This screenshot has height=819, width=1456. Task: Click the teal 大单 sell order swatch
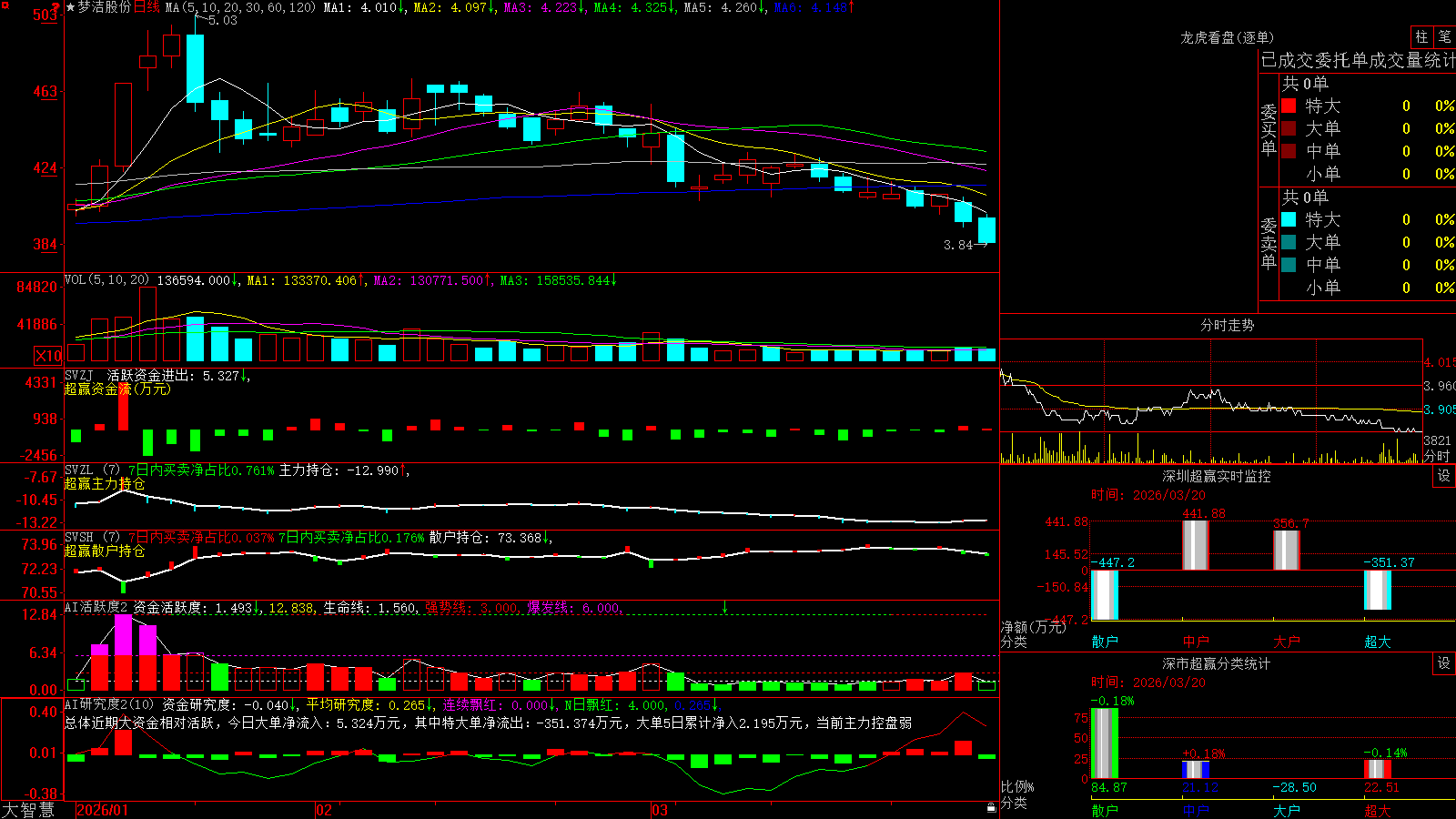click(x=1289, y=242)
